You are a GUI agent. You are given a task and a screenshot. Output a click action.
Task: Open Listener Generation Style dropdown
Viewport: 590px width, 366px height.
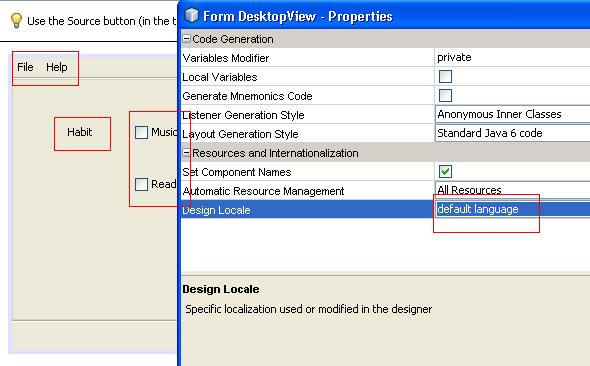point(512,114)
